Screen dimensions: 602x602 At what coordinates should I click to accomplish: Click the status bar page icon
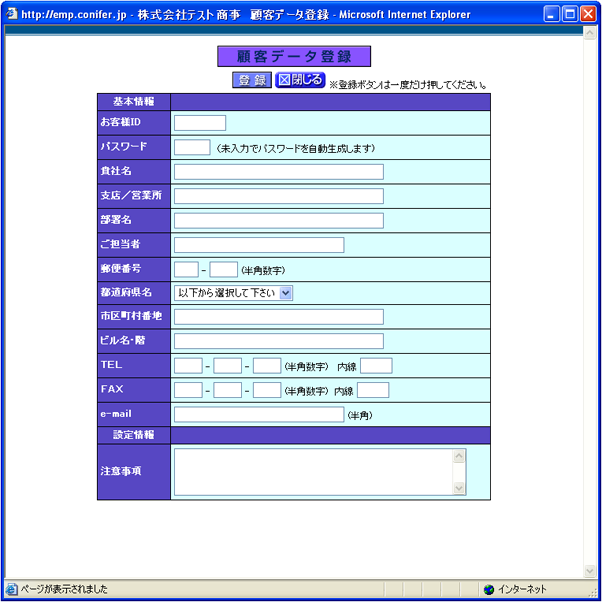(12, 589)
